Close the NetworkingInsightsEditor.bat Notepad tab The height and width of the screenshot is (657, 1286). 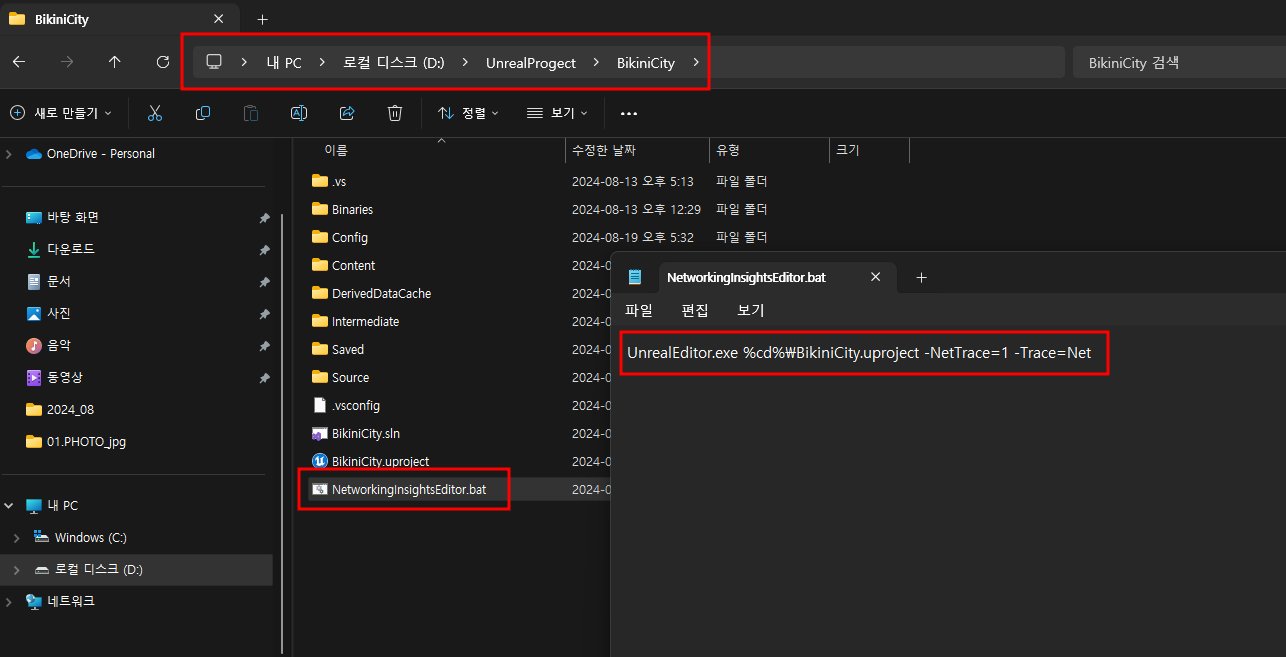(x=875, y=277)
